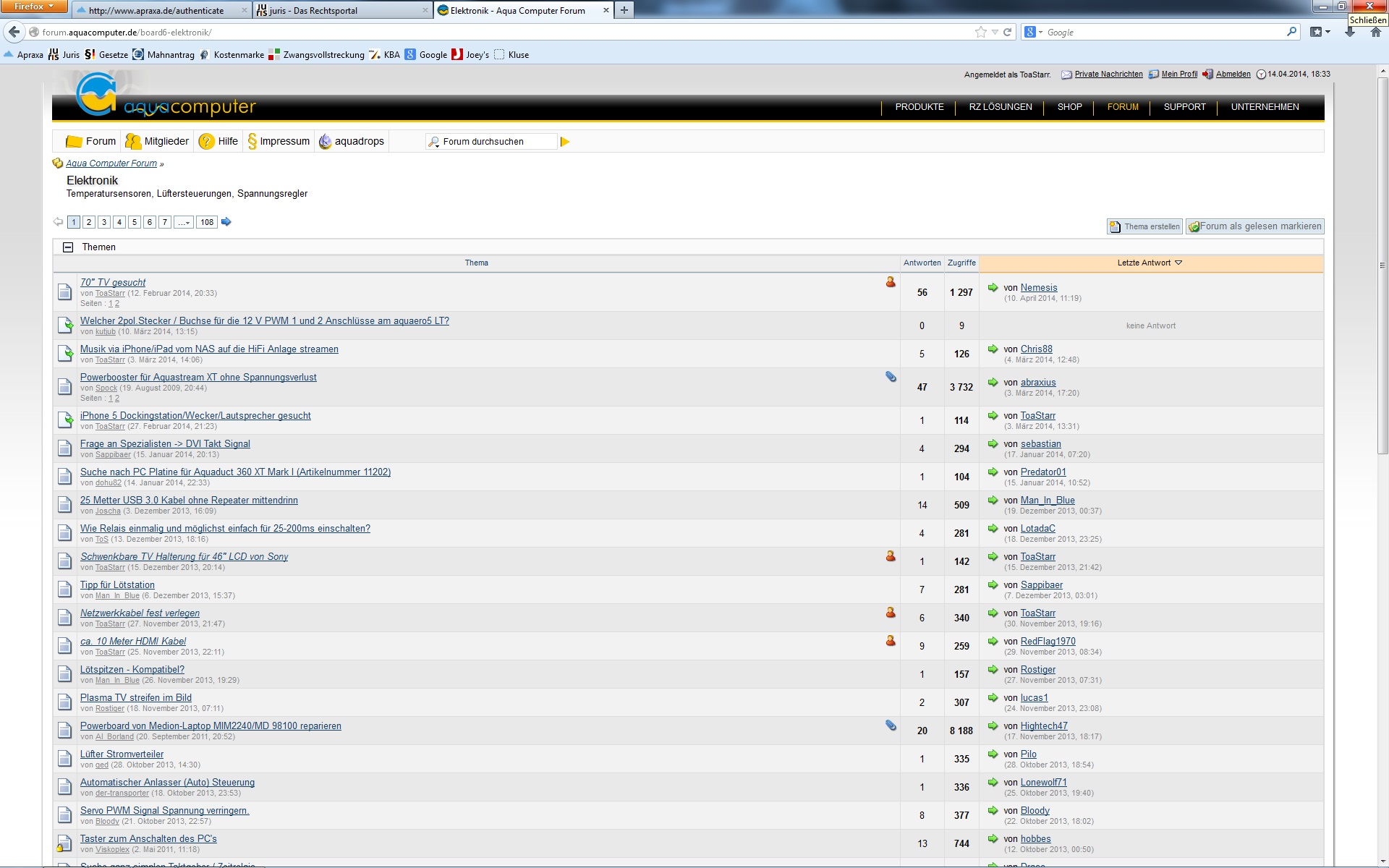Click Thema erstellen button
This screenshot has width=1389, height=868.
tap(1144, 226)
